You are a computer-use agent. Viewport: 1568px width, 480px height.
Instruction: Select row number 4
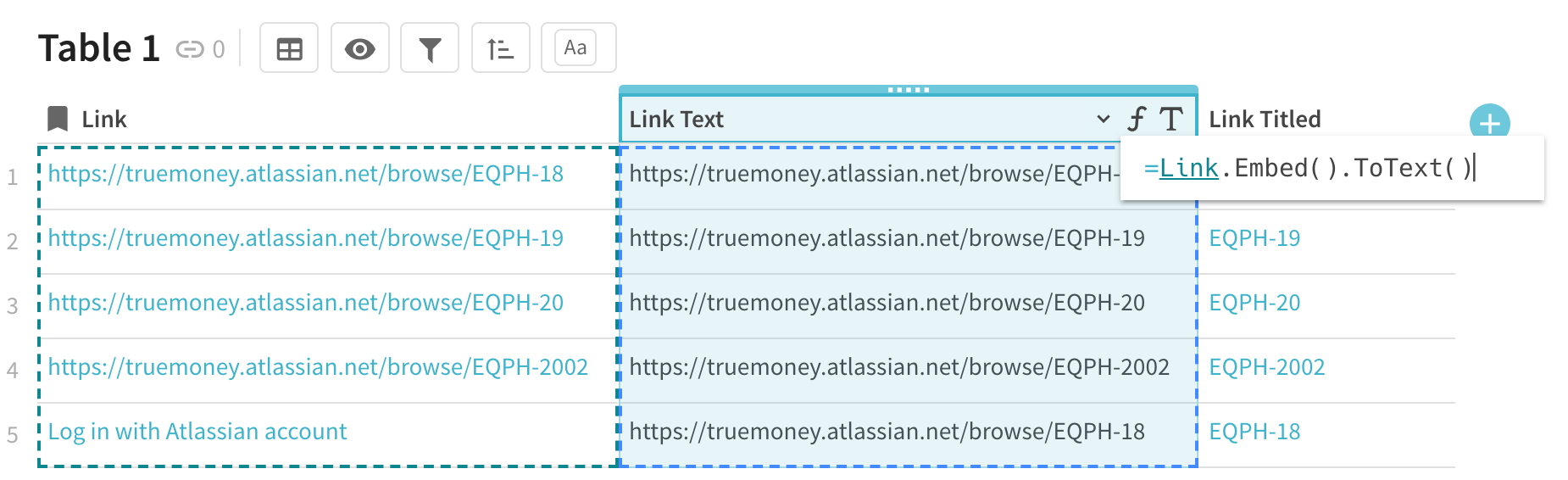click(13, 371)
